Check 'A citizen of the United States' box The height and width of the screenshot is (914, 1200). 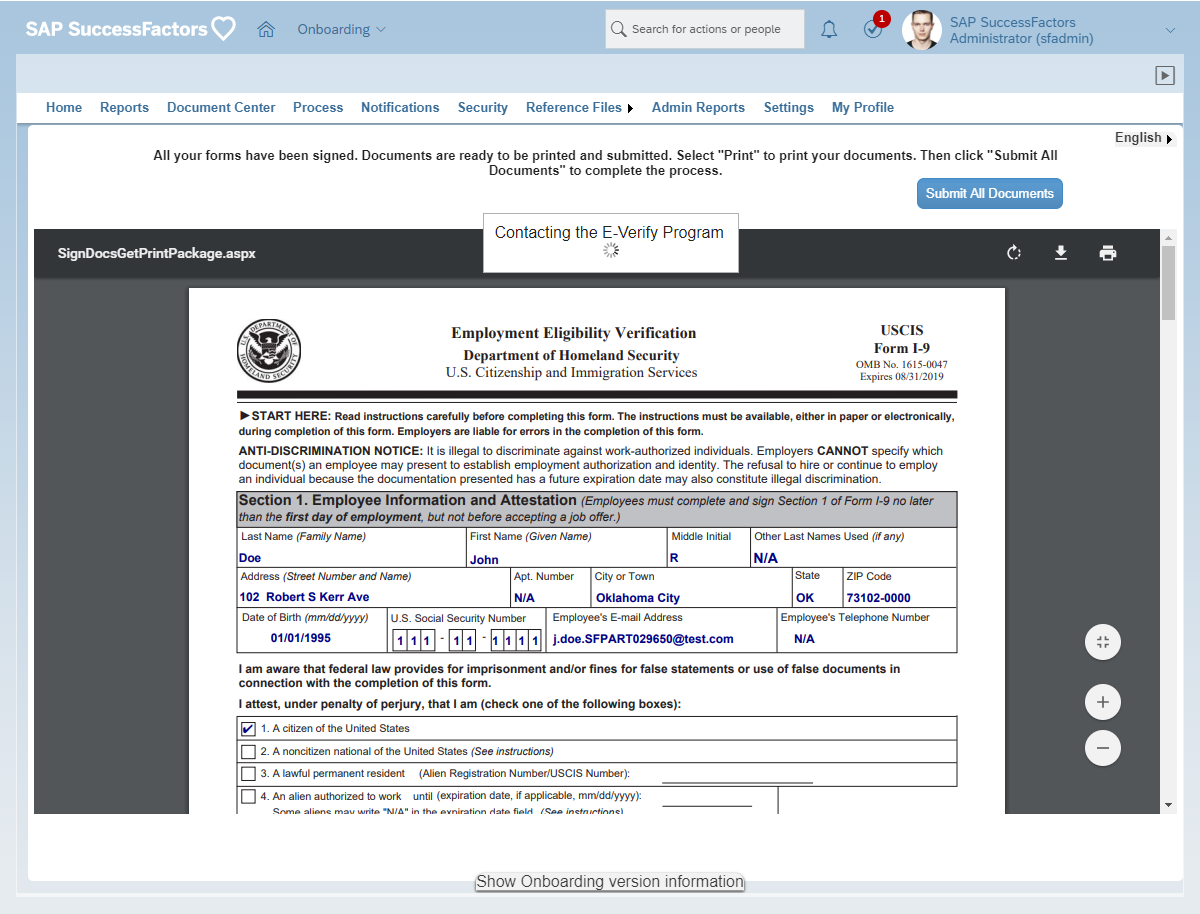[x=248, y=728]
